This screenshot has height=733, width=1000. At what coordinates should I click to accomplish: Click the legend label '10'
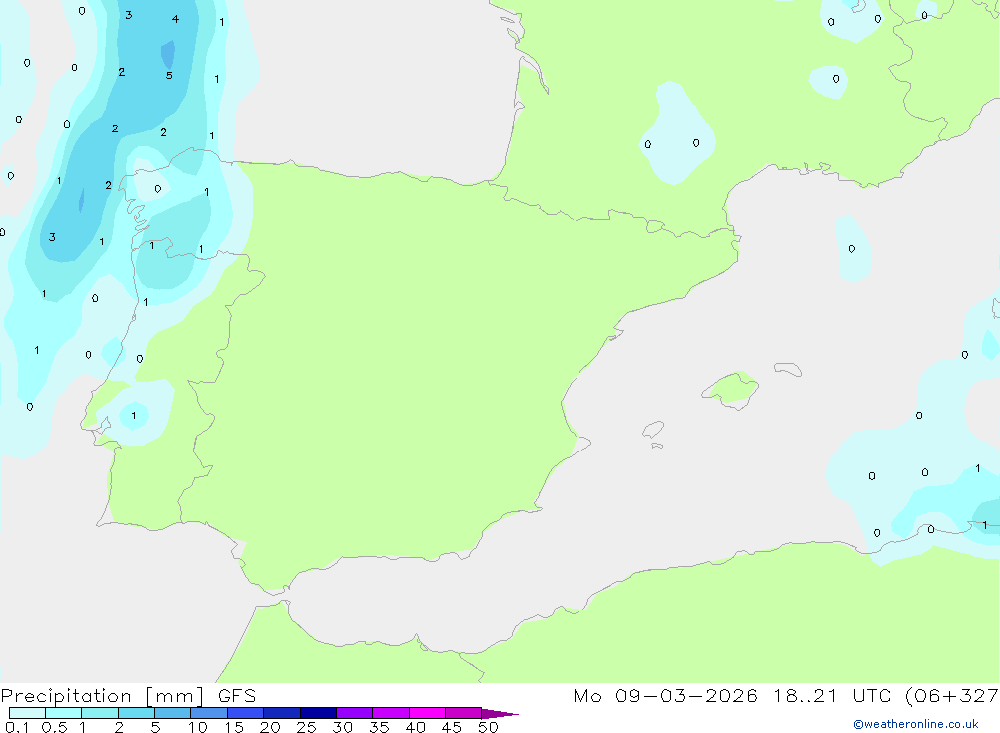(198, 727)
